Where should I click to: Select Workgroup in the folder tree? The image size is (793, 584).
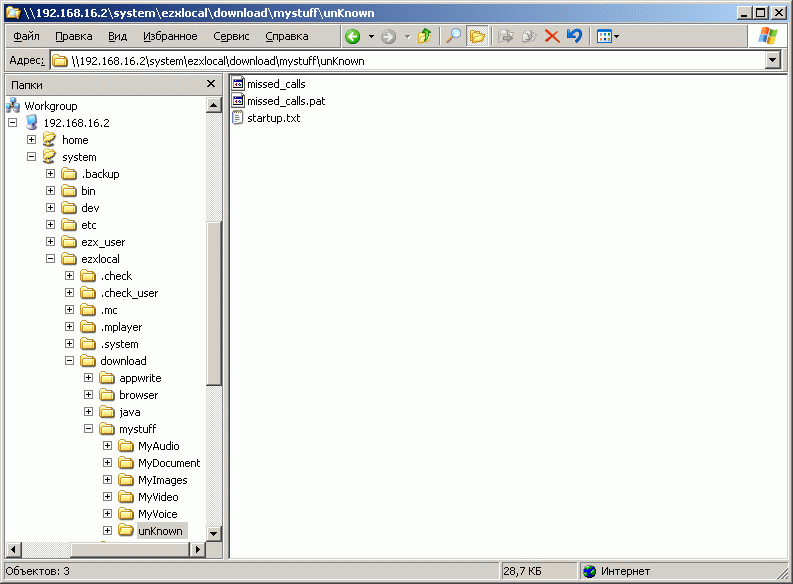pyautogui.click(x=51, y=106)
